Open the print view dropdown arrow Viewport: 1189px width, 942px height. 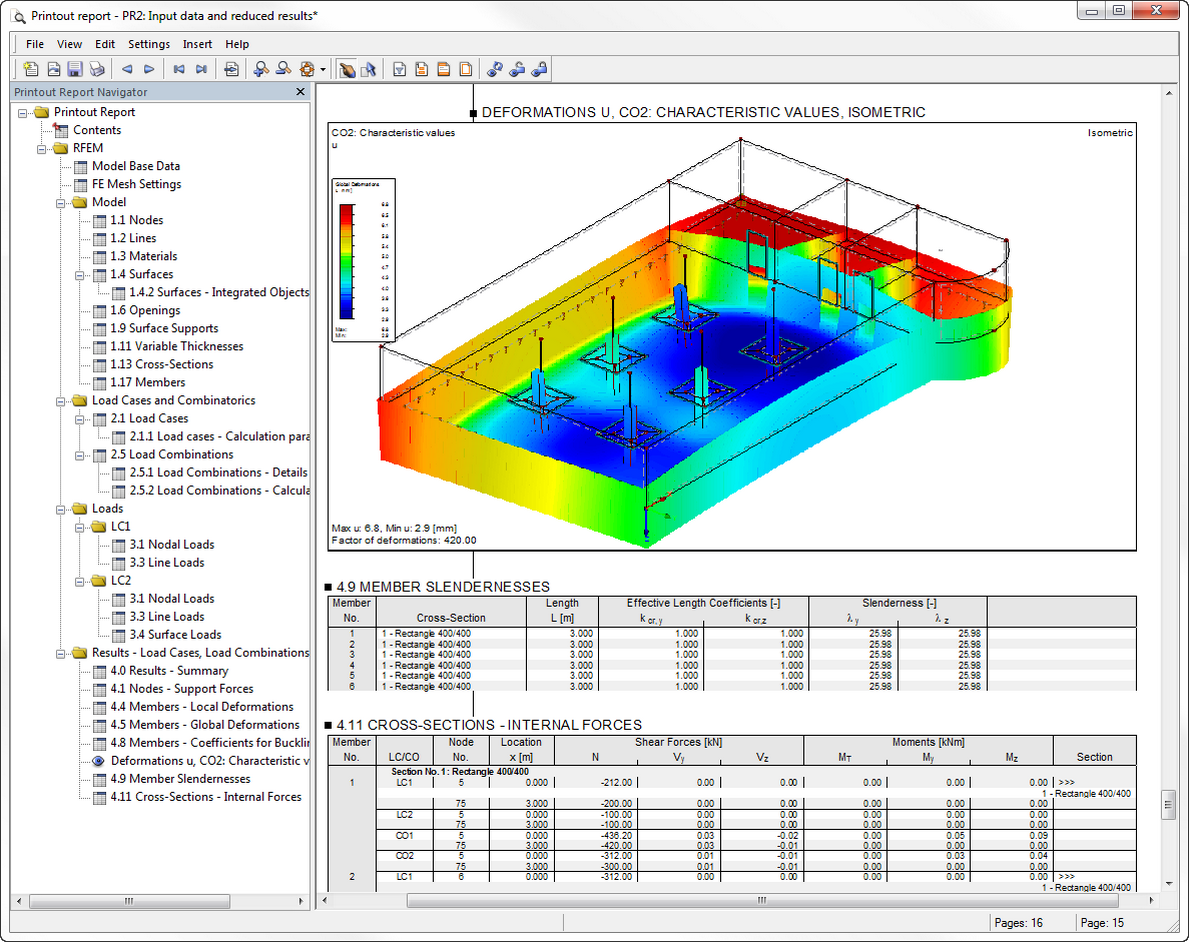coord(321,69)
